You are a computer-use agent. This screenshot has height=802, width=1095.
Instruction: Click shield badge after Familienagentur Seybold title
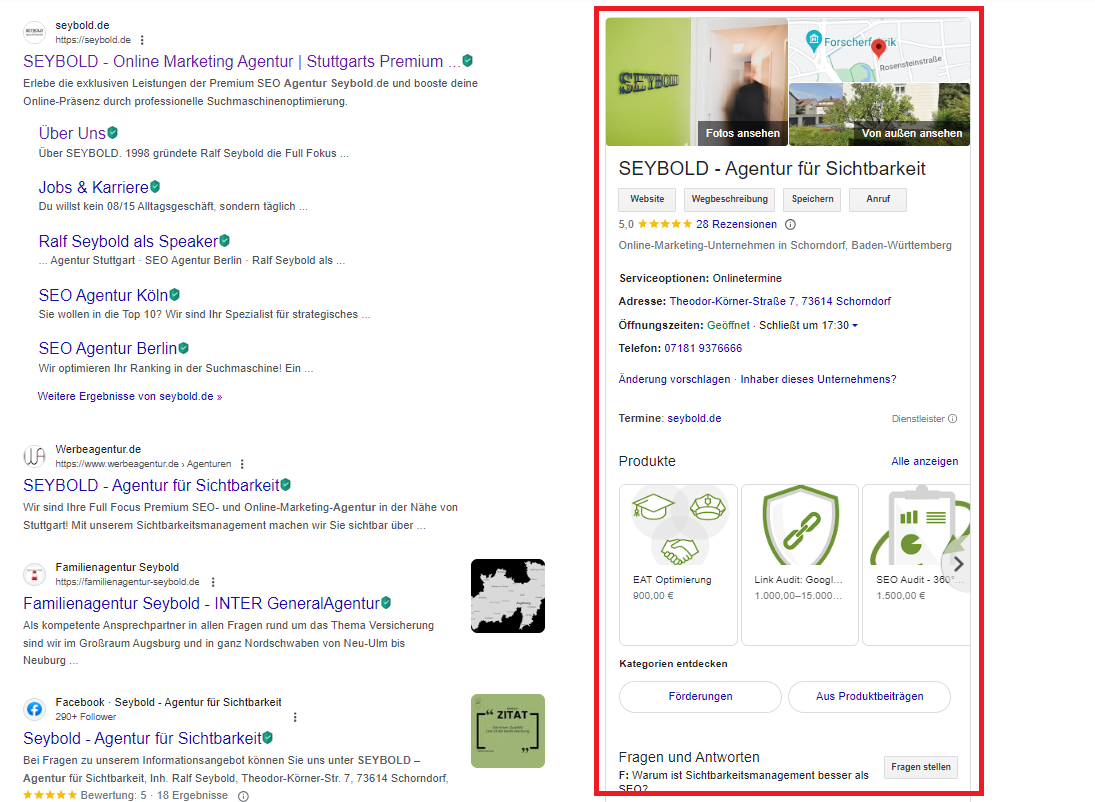pyautogui.click(x=386, y=602)
